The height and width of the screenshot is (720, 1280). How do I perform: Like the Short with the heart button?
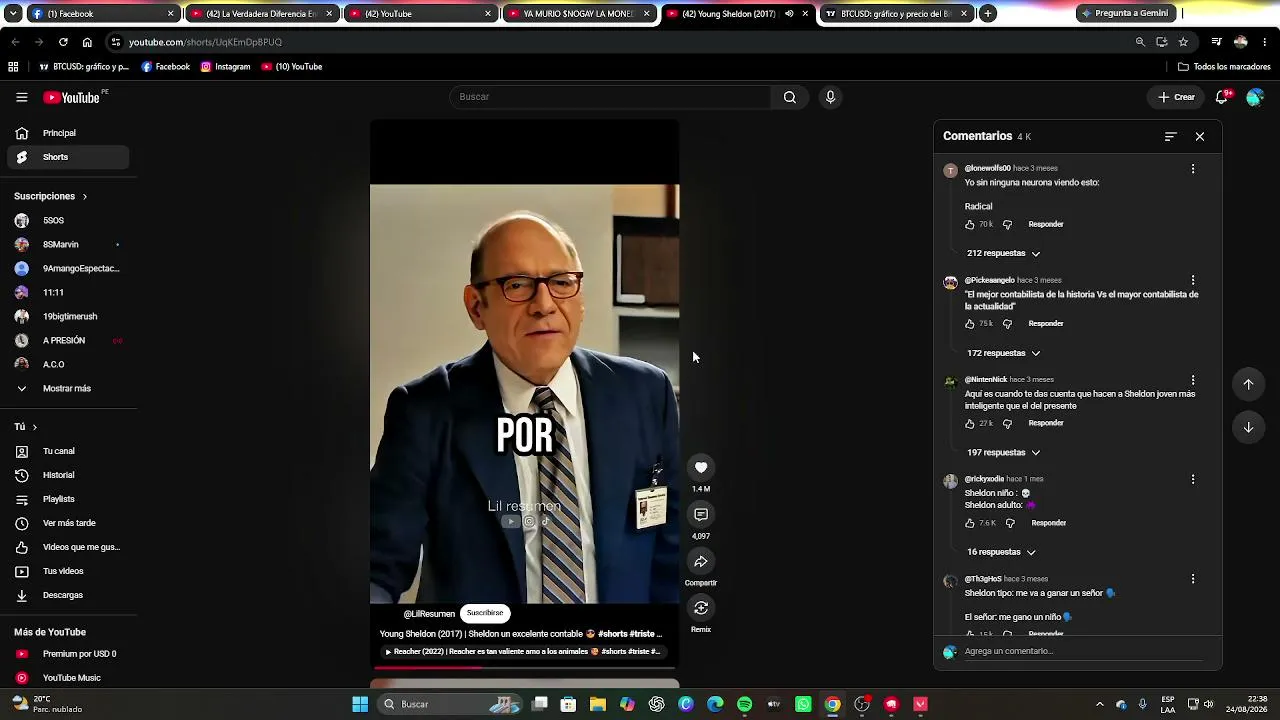[x=701, y=467]
